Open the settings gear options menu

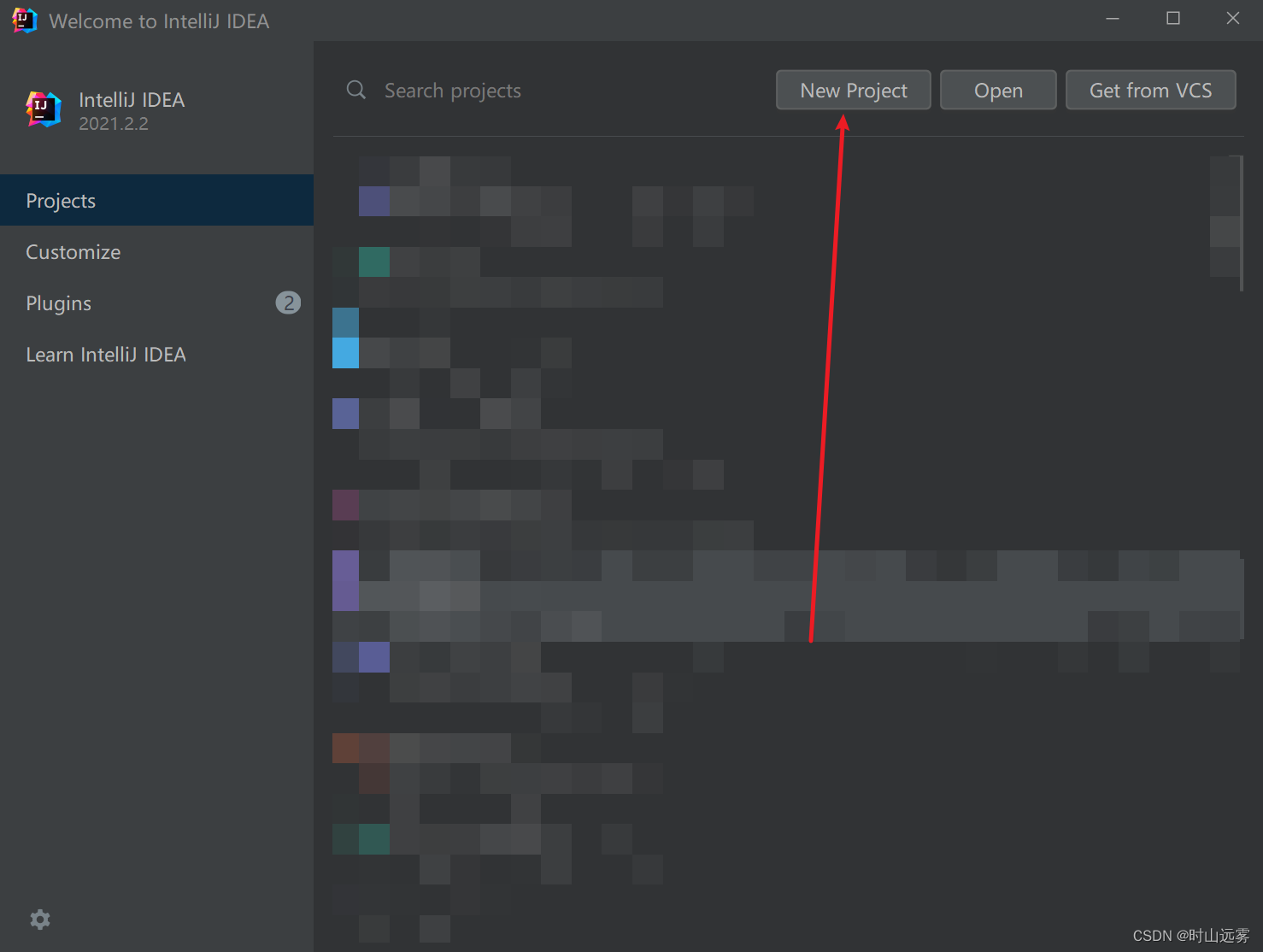pos(40,920)
